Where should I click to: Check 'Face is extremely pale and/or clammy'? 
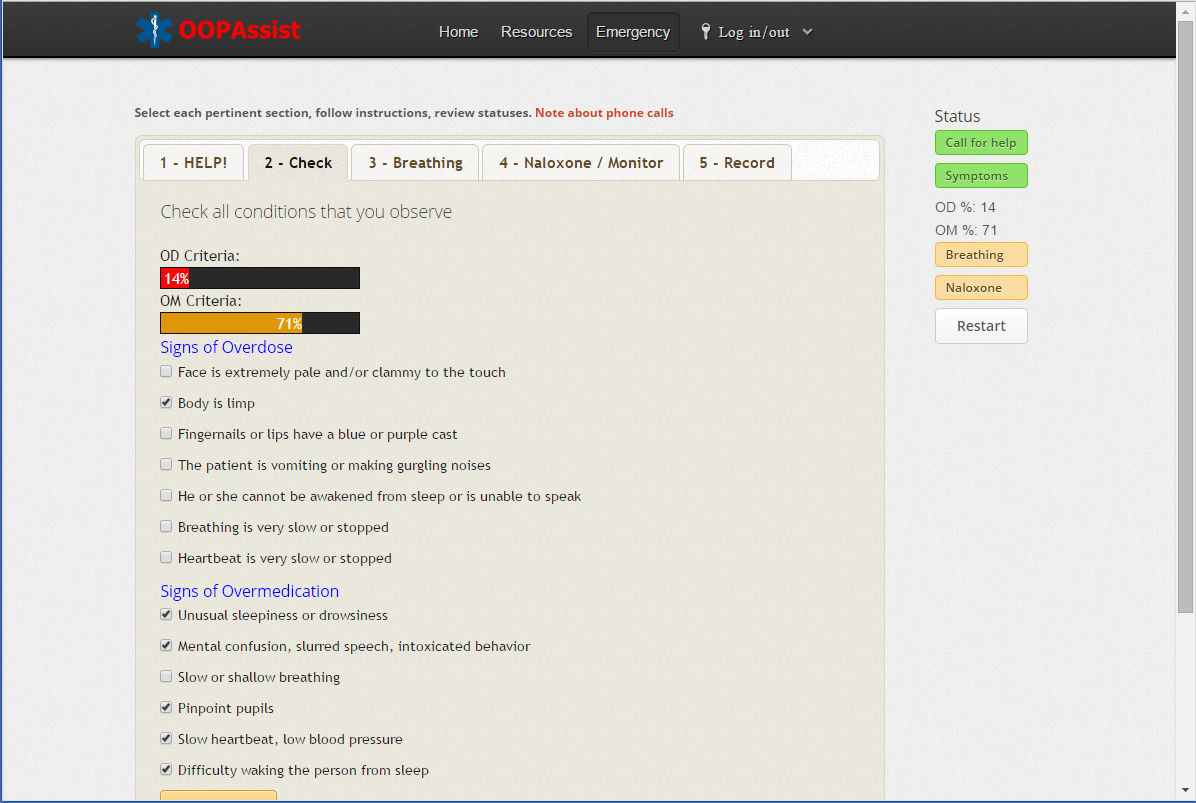coord(166,371)
